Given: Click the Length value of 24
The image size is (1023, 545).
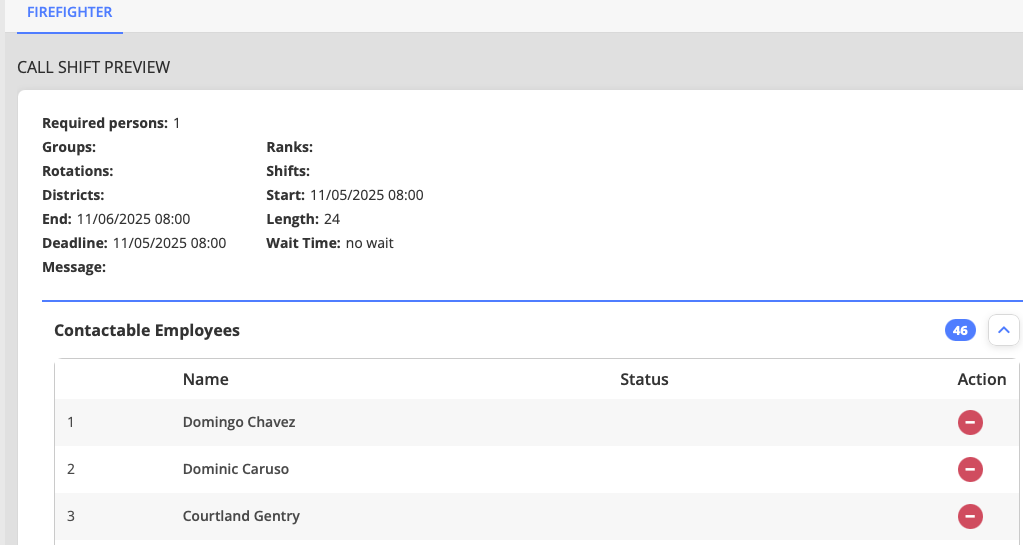Looking at the screenshot, I should [333, 219].
